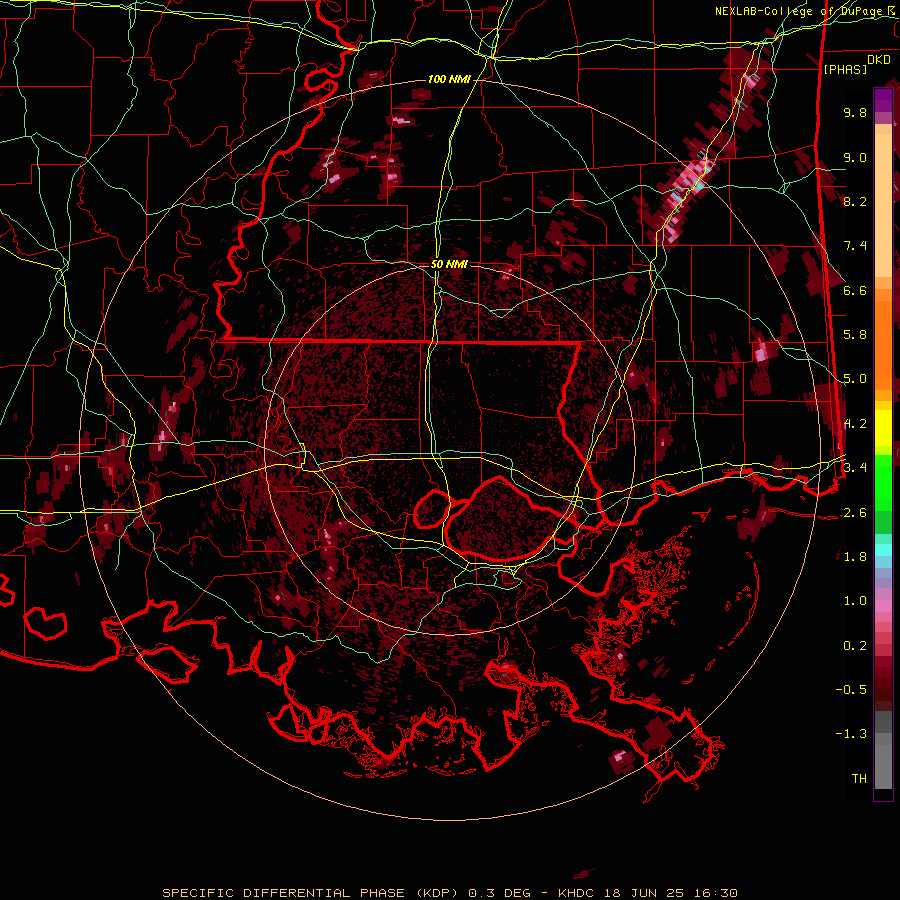Click the 4.2 scale value

(x=855, y=424)
